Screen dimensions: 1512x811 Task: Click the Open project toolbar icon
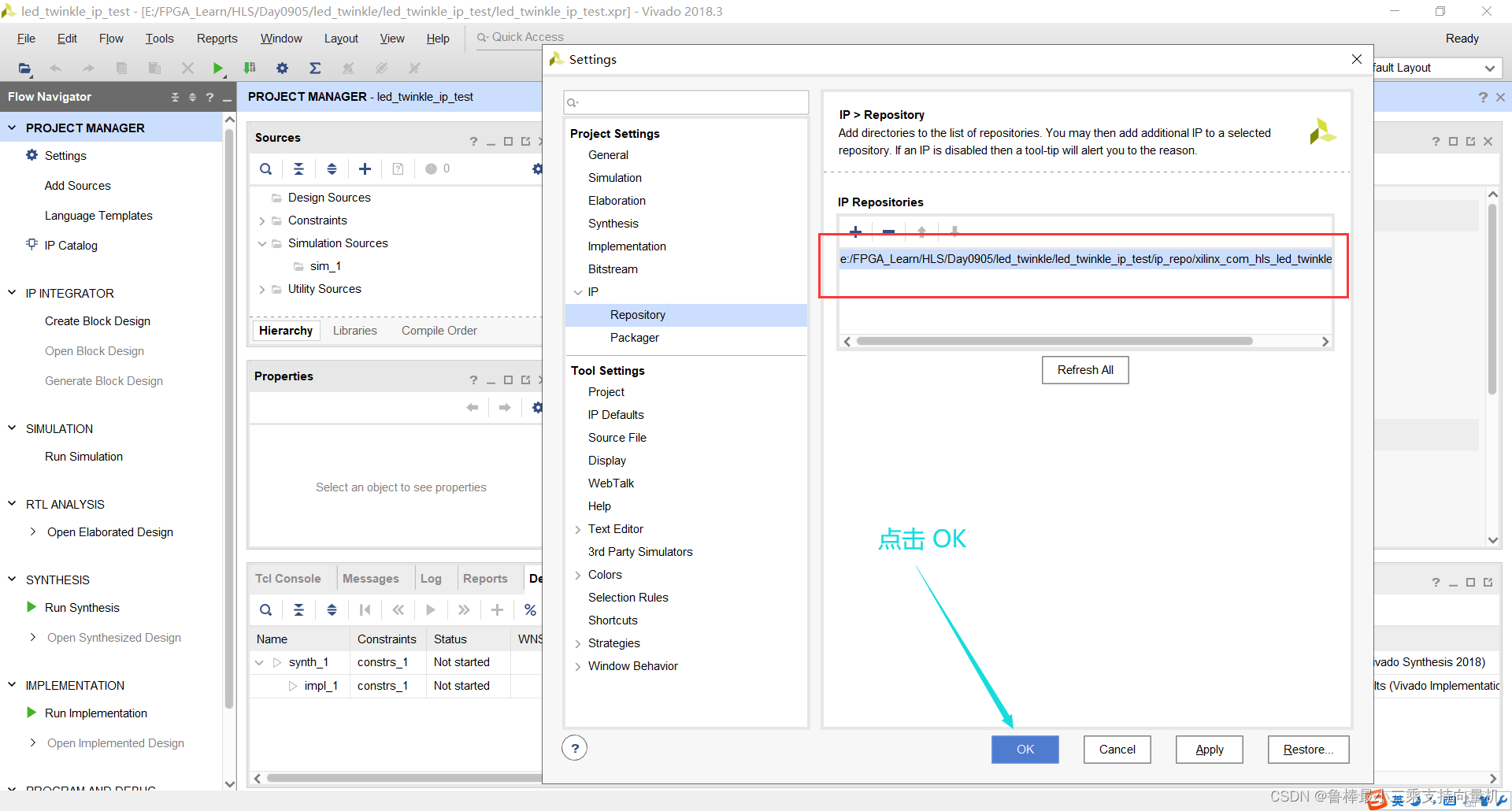(25, 69)
